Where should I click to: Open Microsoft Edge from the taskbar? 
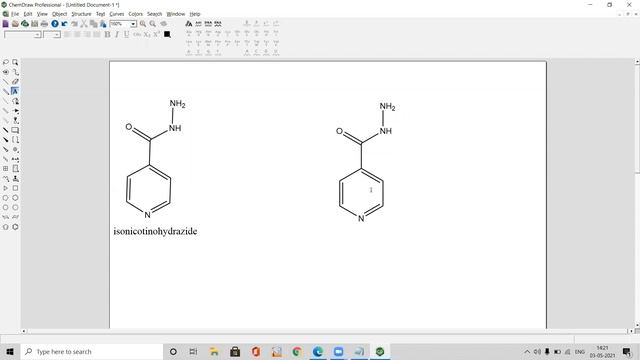pos(318,351)
